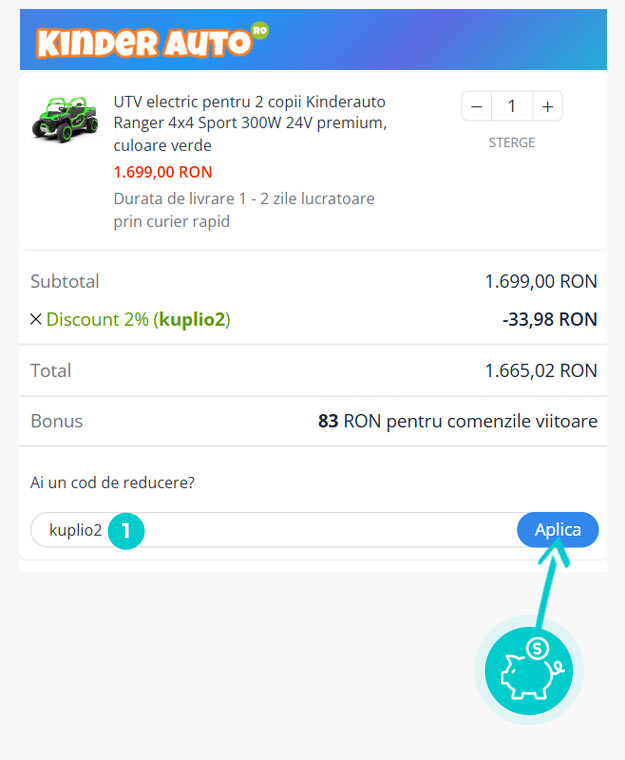The image size is (625, 760).
Task: Click STERGE to delete the product
Action: point(511,143)
